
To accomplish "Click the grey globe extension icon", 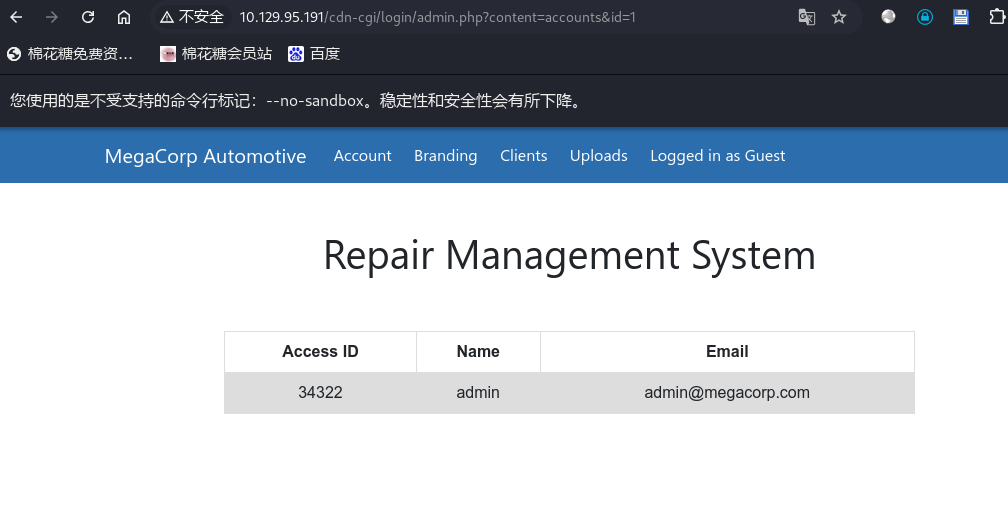I will tap(888, 17).
